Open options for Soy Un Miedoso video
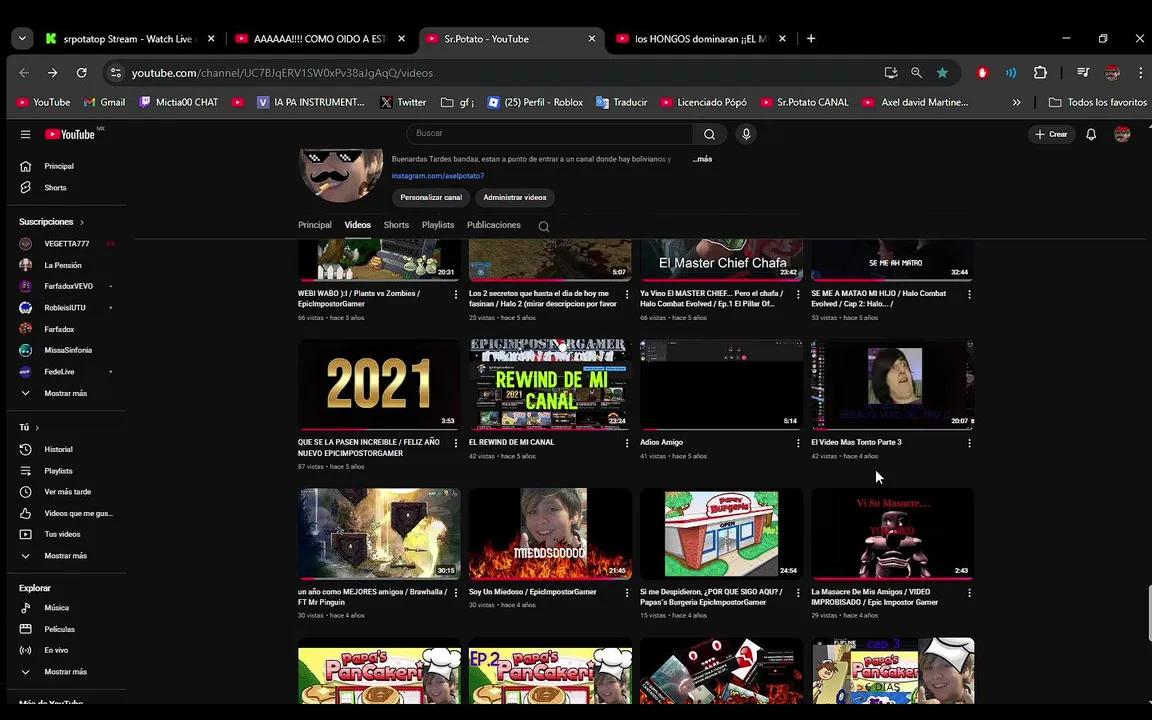 (627, 592)
